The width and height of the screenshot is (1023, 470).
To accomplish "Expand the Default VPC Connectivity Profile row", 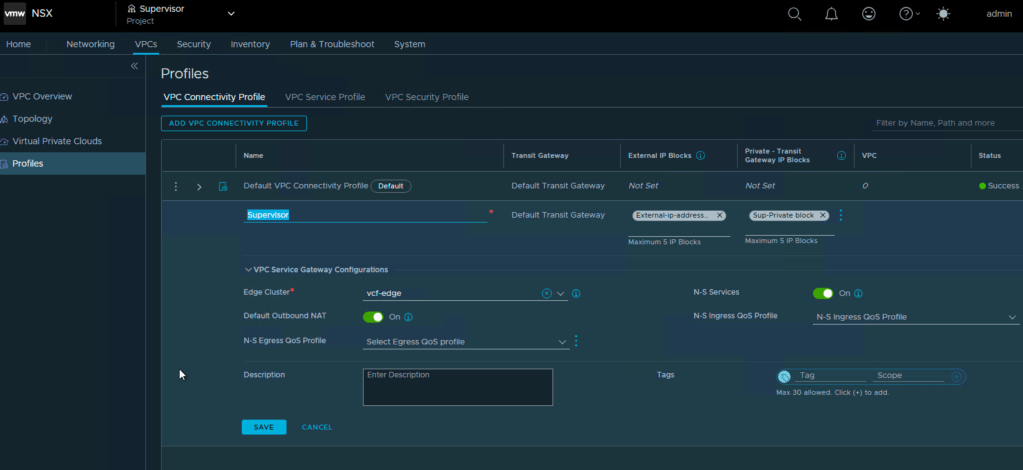I will coord(199,186).
